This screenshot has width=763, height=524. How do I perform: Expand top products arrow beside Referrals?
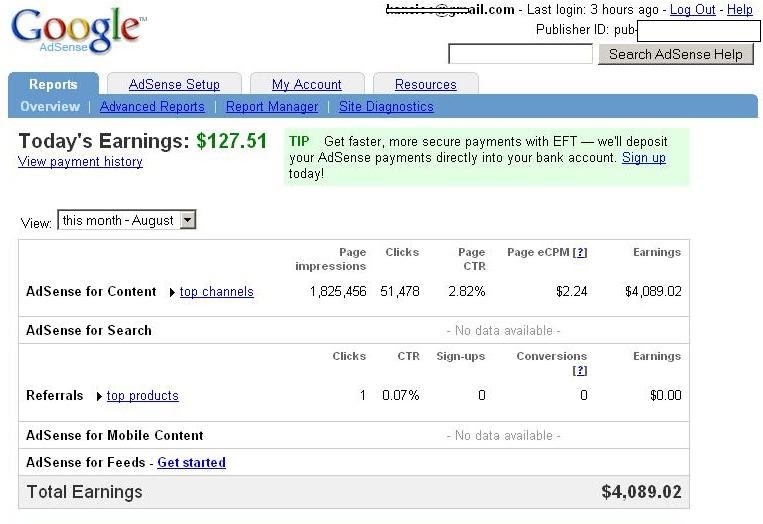99,397
